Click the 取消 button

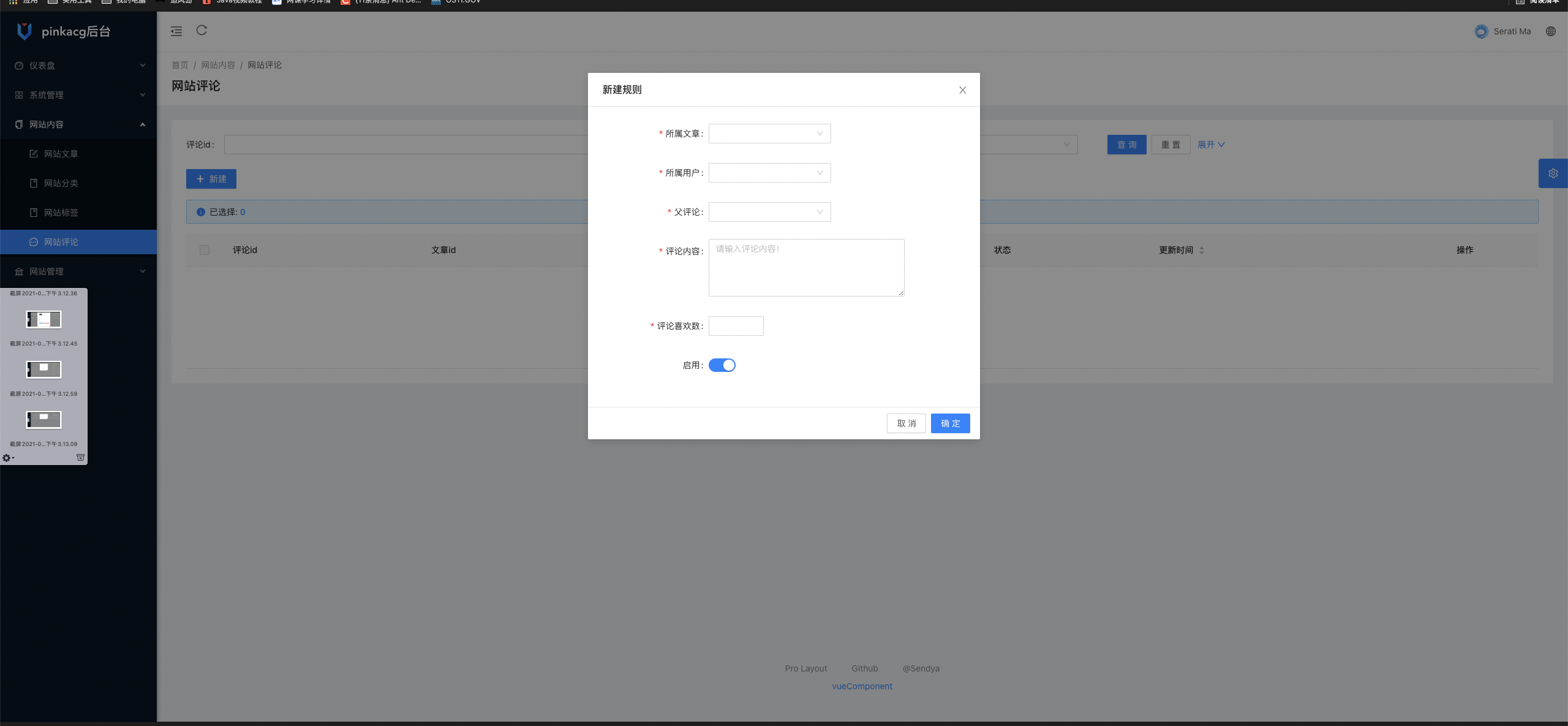pos(906,423)
